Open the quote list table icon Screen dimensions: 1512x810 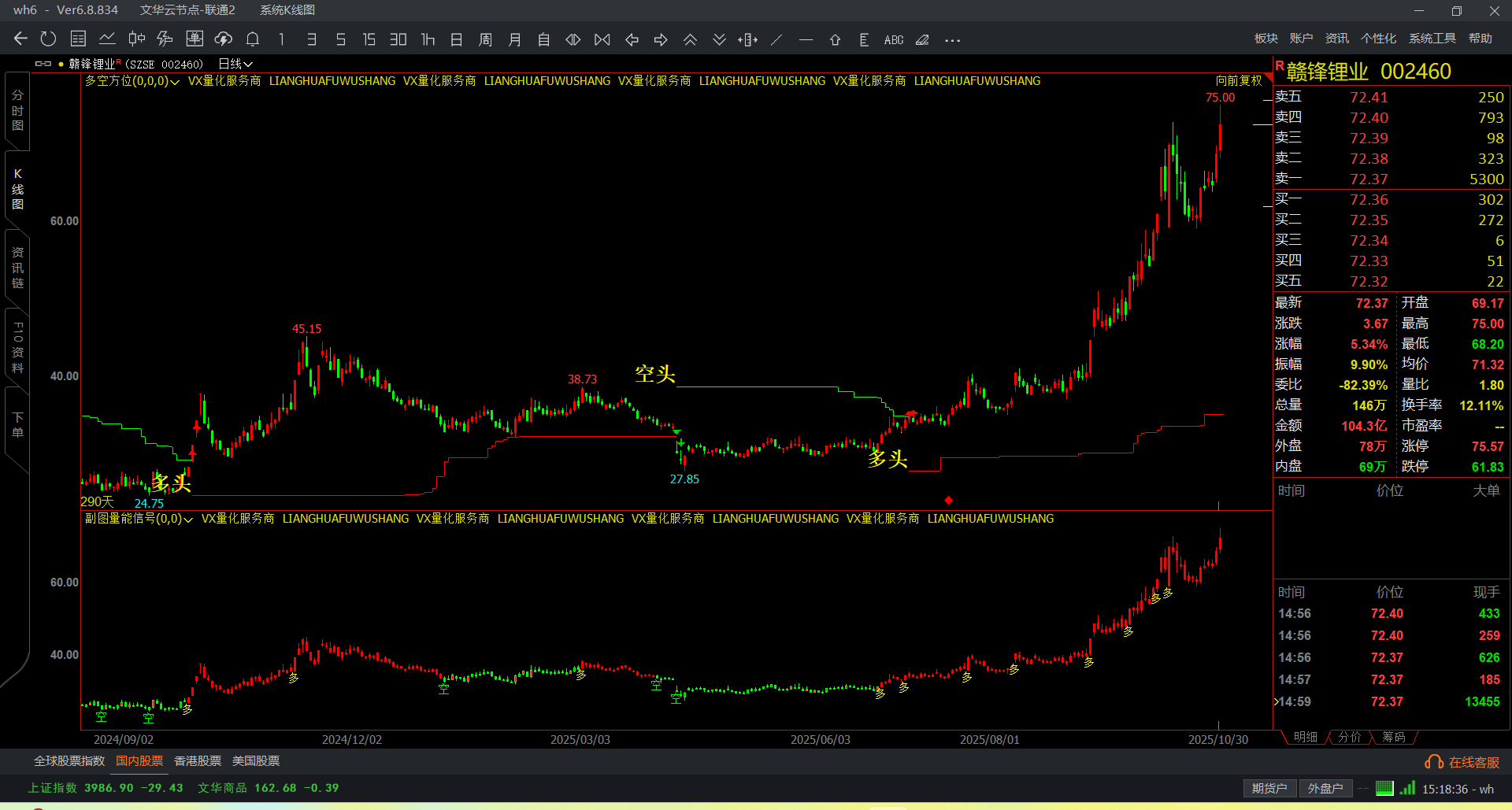click(78, 39)
